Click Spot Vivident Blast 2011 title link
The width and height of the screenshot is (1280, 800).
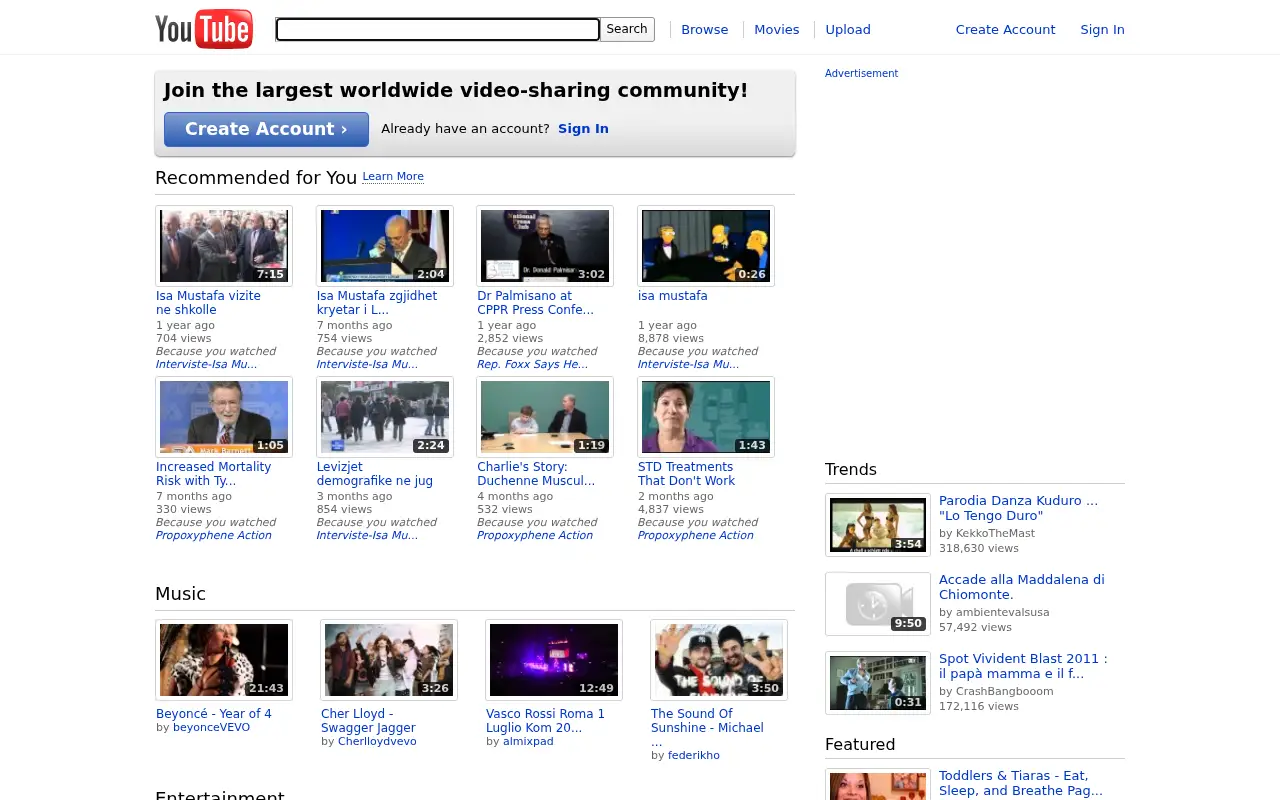[x=1023, y=666]
